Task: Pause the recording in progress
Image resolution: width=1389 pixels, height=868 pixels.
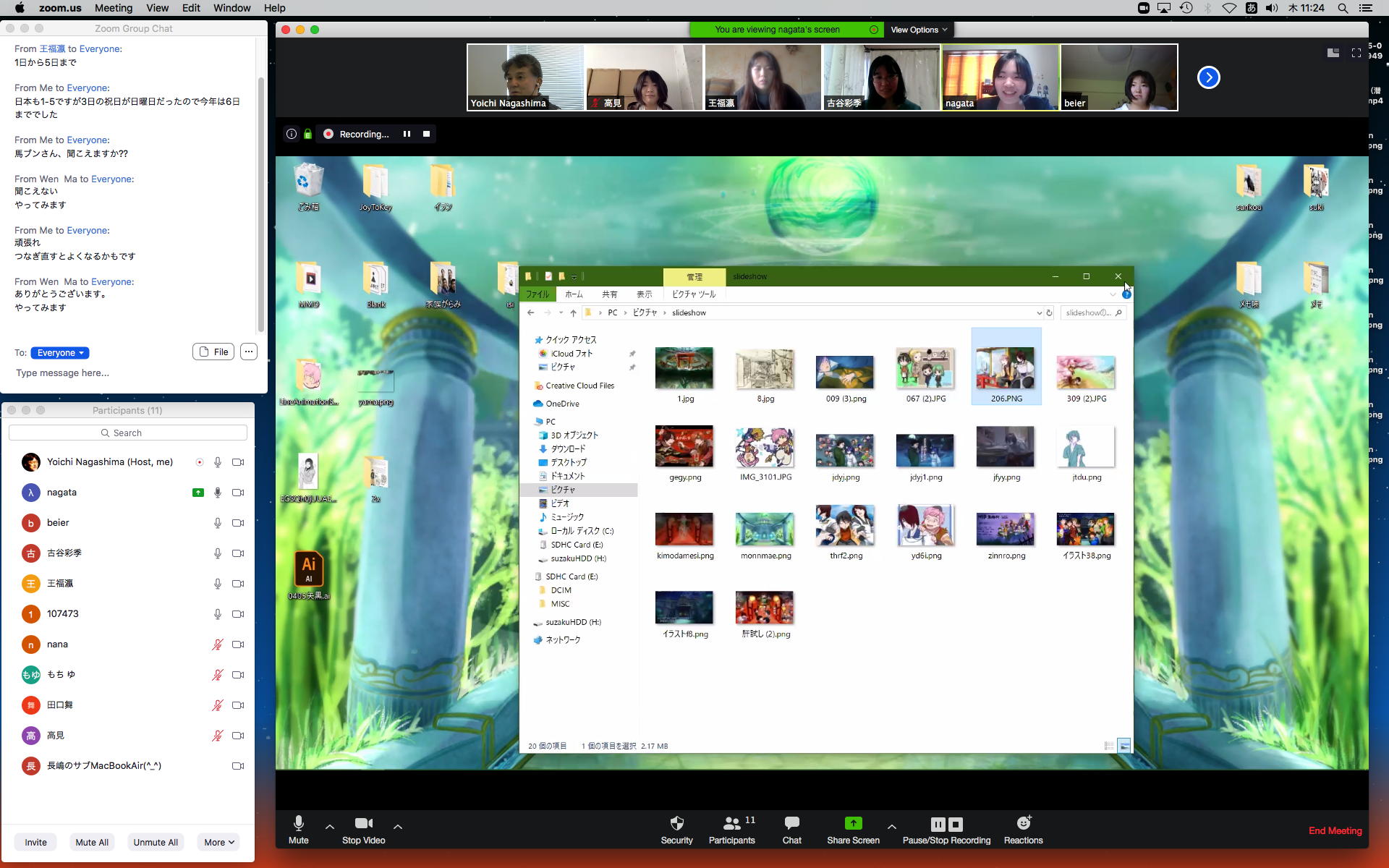Action: tap(407, 134)
